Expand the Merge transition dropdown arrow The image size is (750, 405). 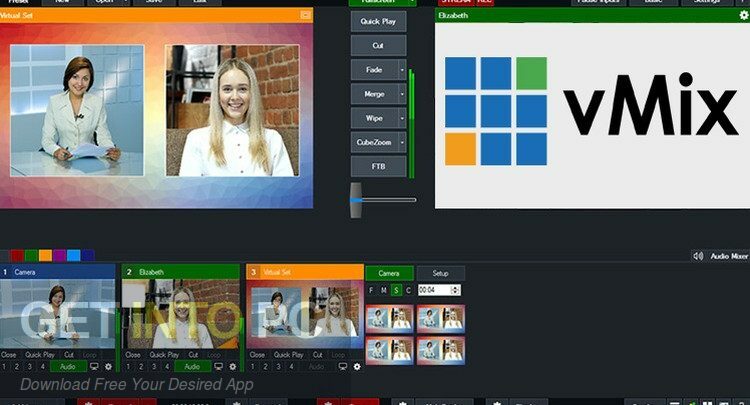pyautogui.click(x=402, y=94)
